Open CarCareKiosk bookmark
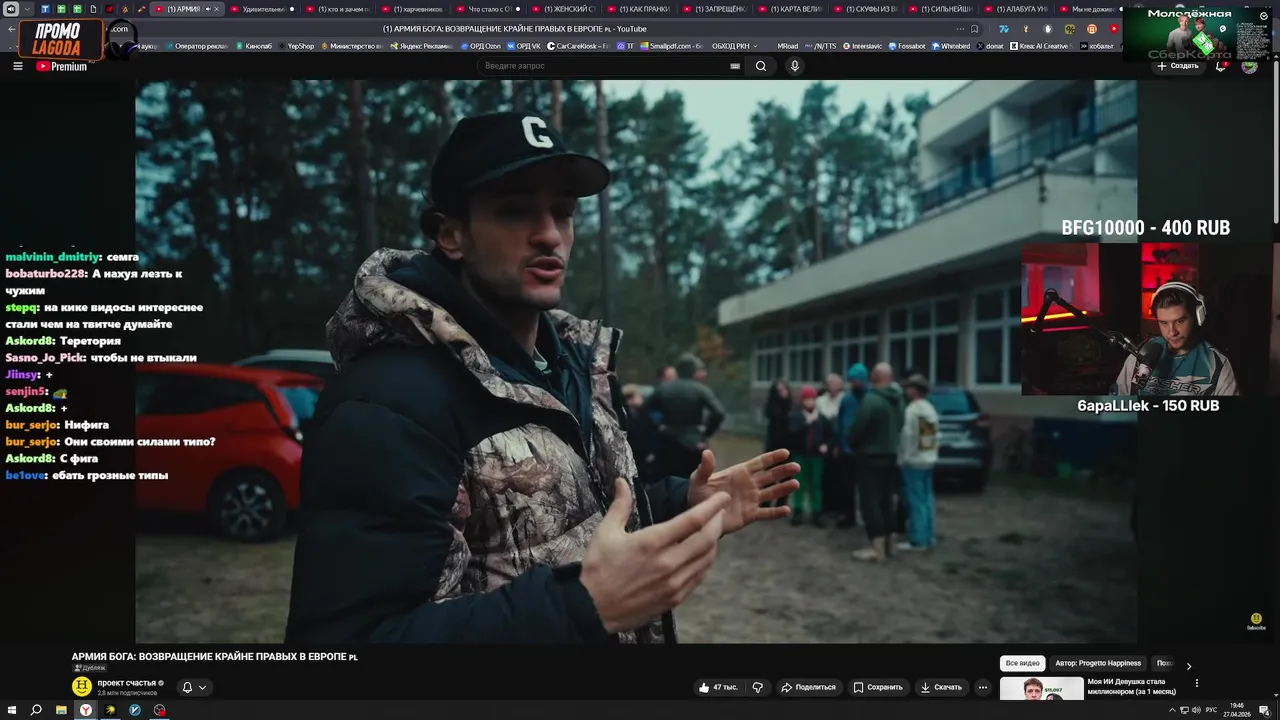The width and height of the screenshot is (1280, 720). pos(578,46)
